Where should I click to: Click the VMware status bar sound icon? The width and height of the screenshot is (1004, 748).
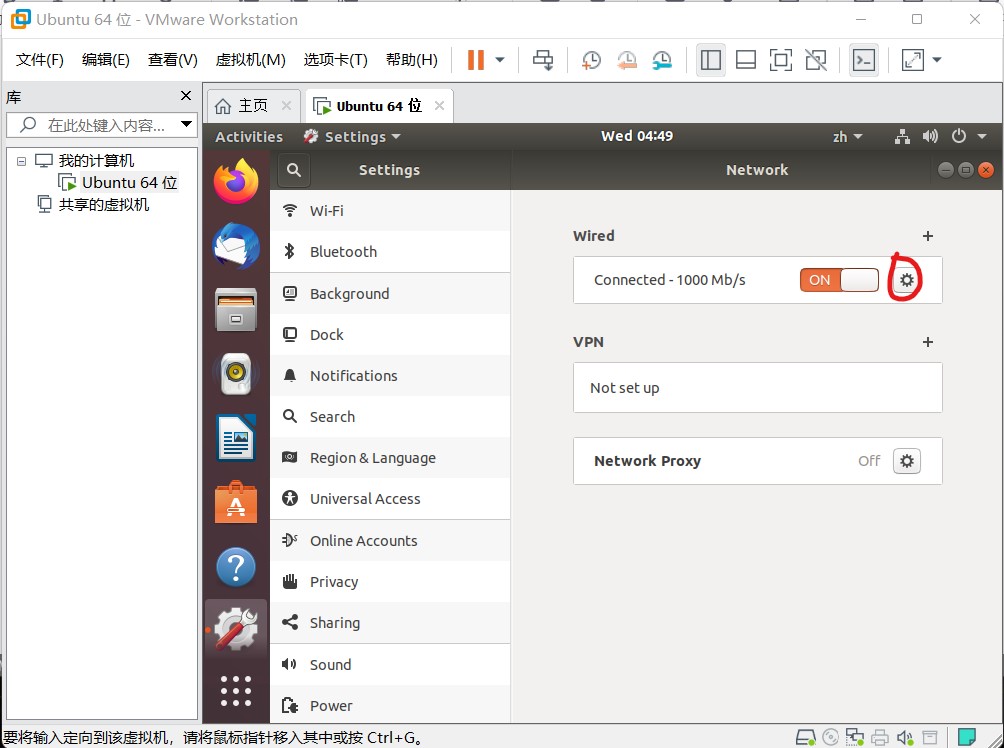pyautogui.click(x=905, y=738)
